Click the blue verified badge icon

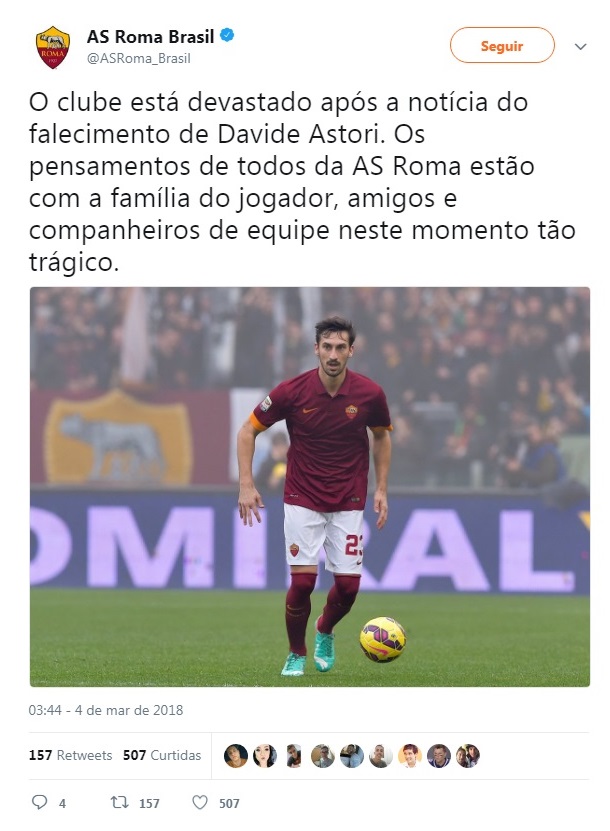pos(227,36)
